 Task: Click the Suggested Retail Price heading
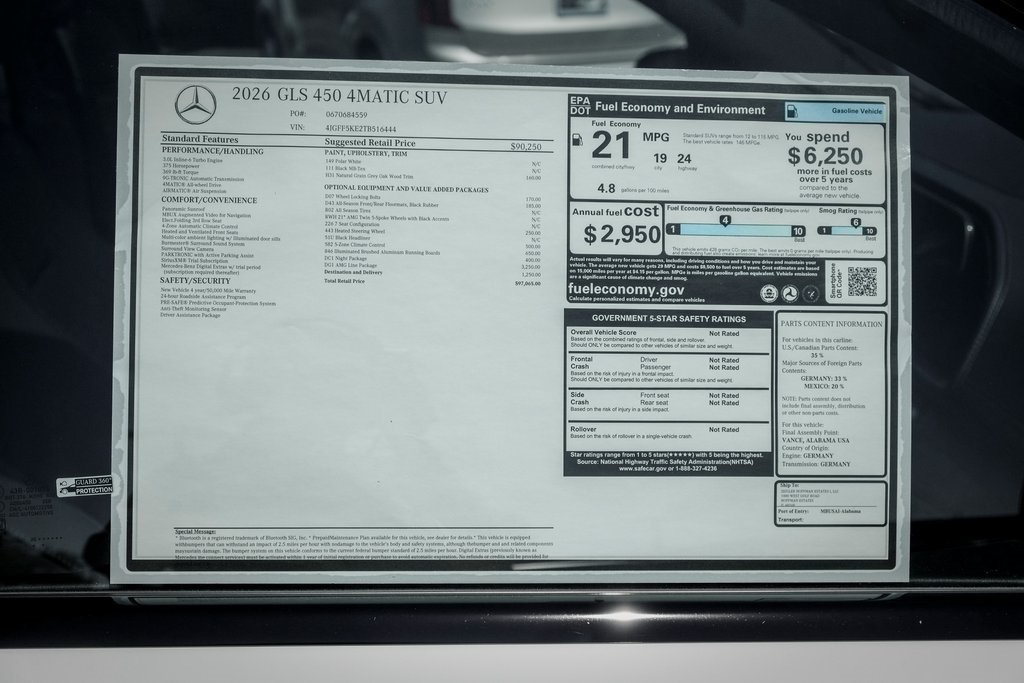coord(370,143)
